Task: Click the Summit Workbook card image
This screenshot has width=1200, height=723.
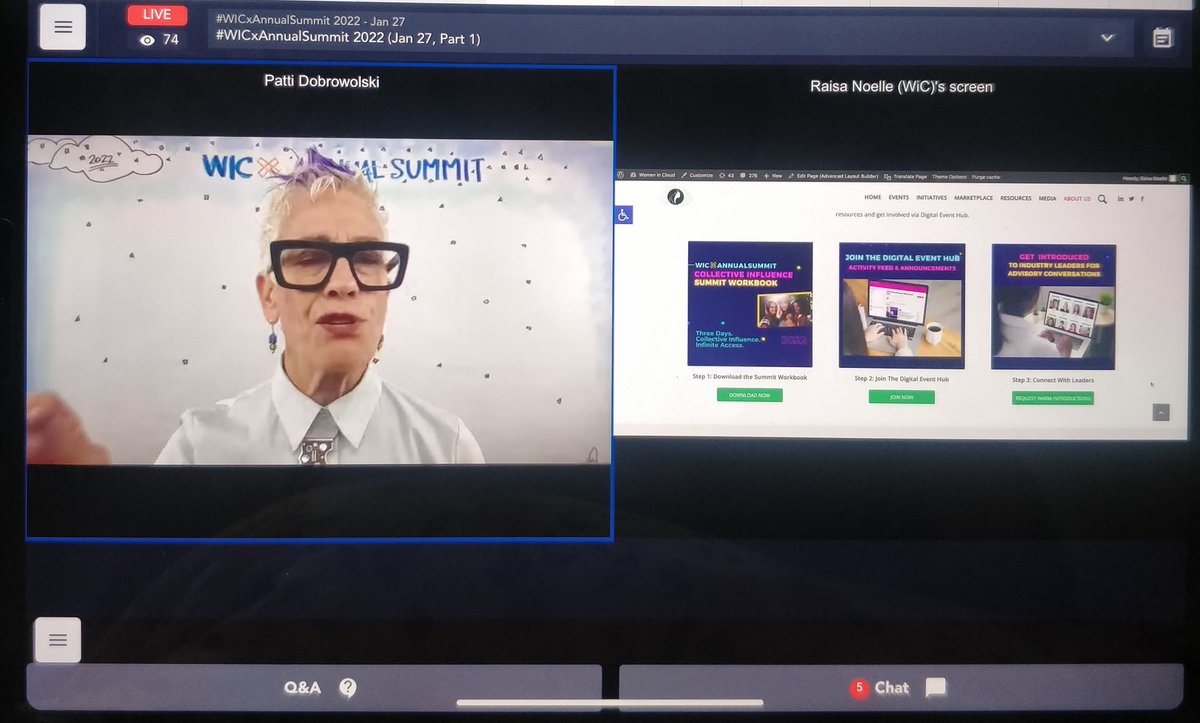Action: pyautogui.click(x=750, y=305)
